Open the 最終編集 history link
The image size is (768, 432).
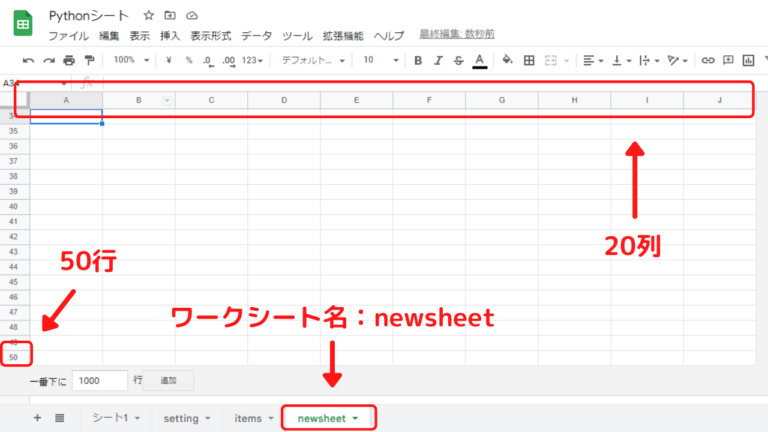point(457,34)
